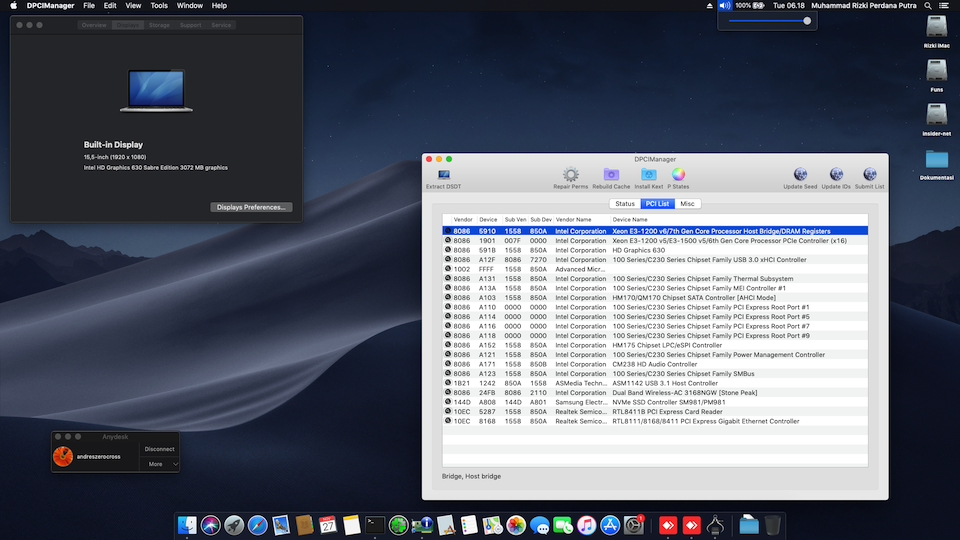Click the Update IDs globe icon
The height and width of the screenshot is (540, 960).
[x=835, y=175]
